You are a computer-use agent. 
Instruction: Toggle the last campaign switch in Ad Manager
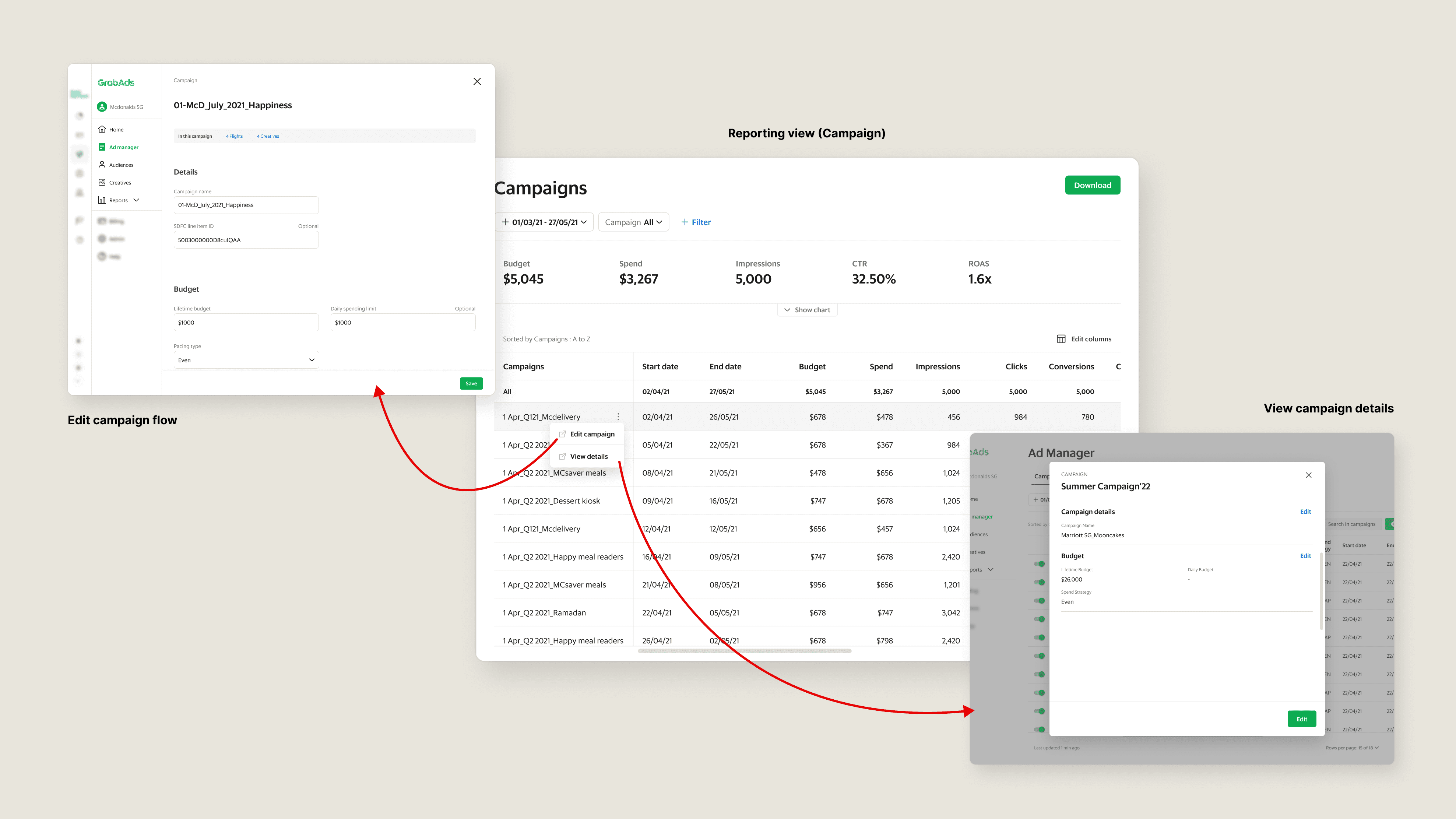(x=1040, y=730)
